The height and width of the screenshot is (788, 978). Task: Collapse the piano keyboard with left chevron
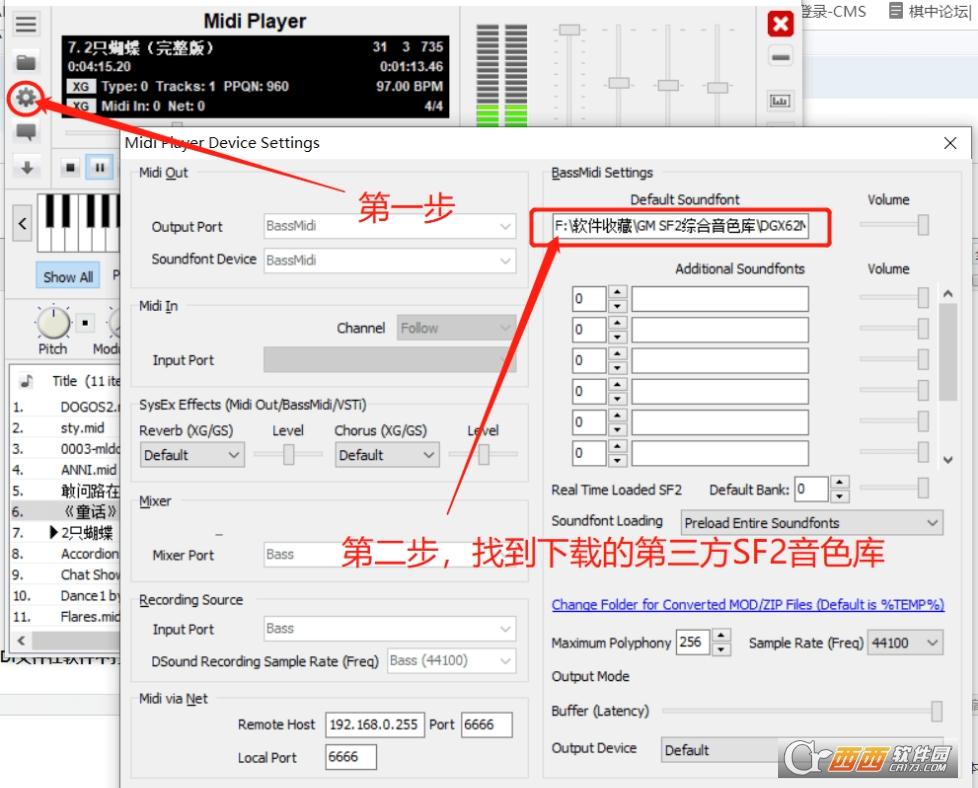[22, 223]
